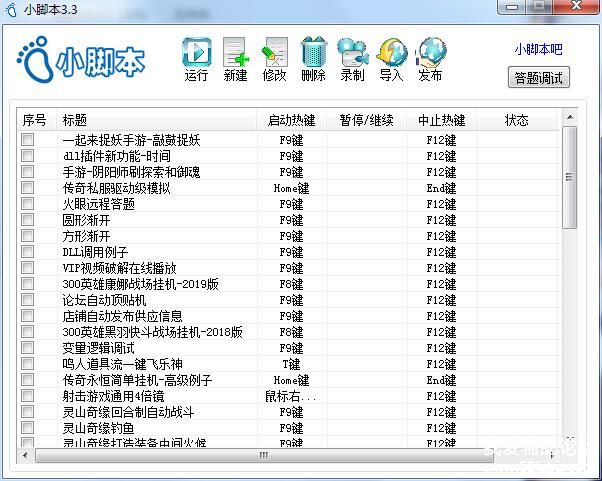The height and width of the screenshot is (481, 602).
Task: Sort by the 序号 column header
Action: click(x=37, y=120)
